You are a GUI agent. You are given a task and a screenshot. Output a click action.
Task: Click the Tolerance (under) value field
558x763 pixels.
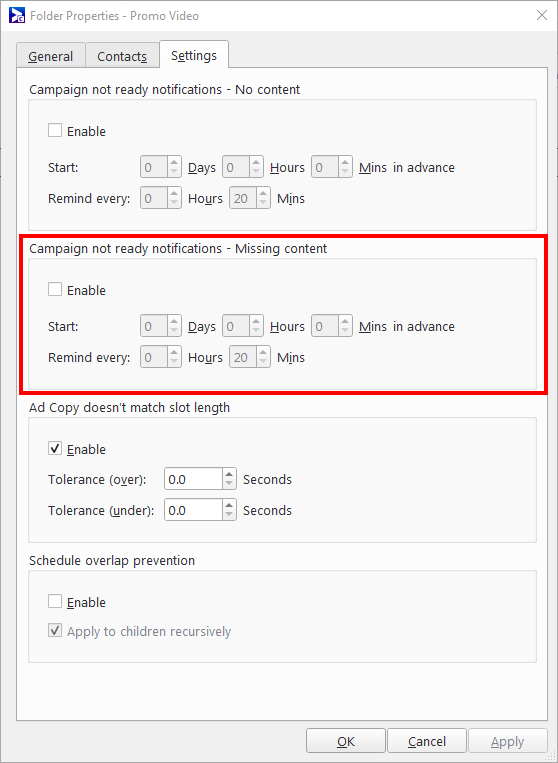pos(194,510)
